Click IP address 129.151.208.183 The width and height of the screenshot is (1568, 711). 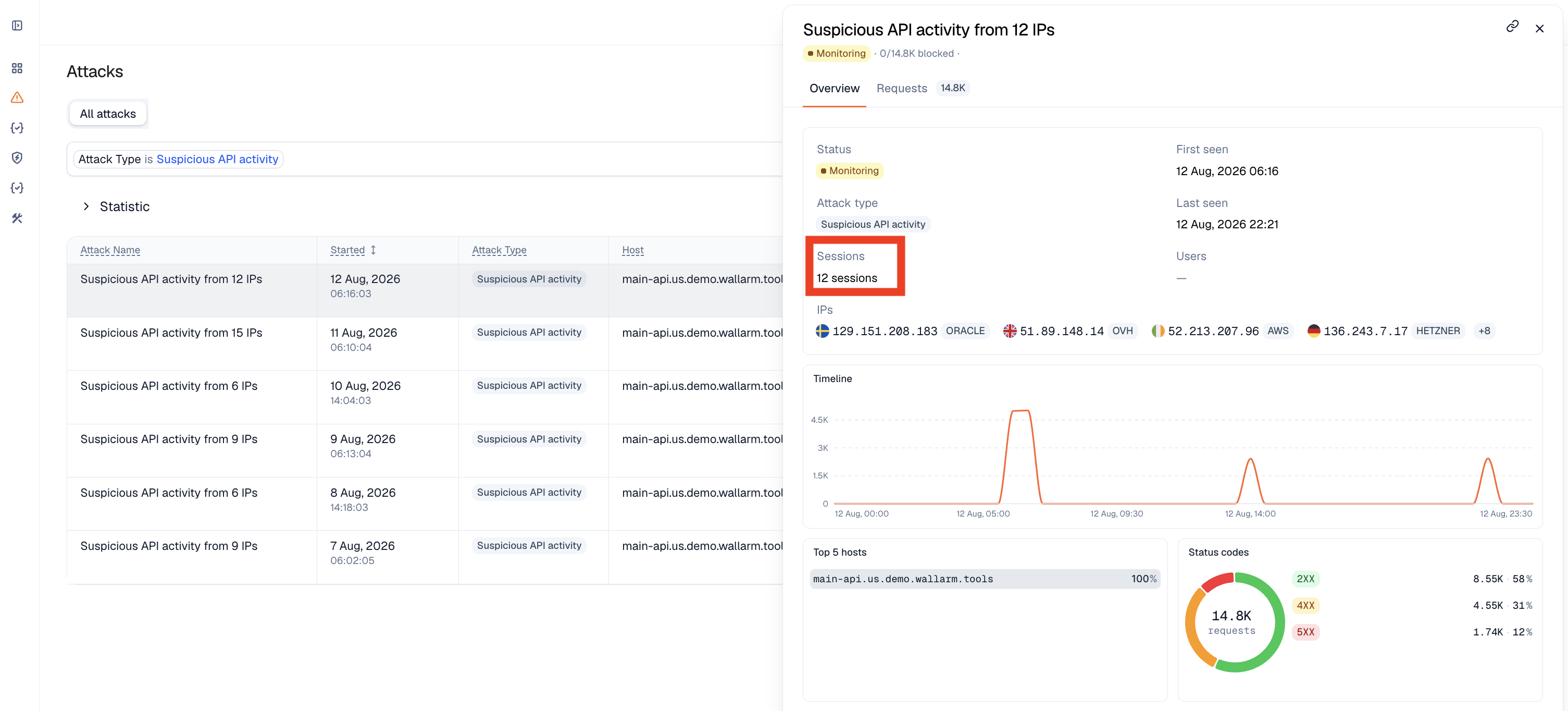[x=885, y=331]
